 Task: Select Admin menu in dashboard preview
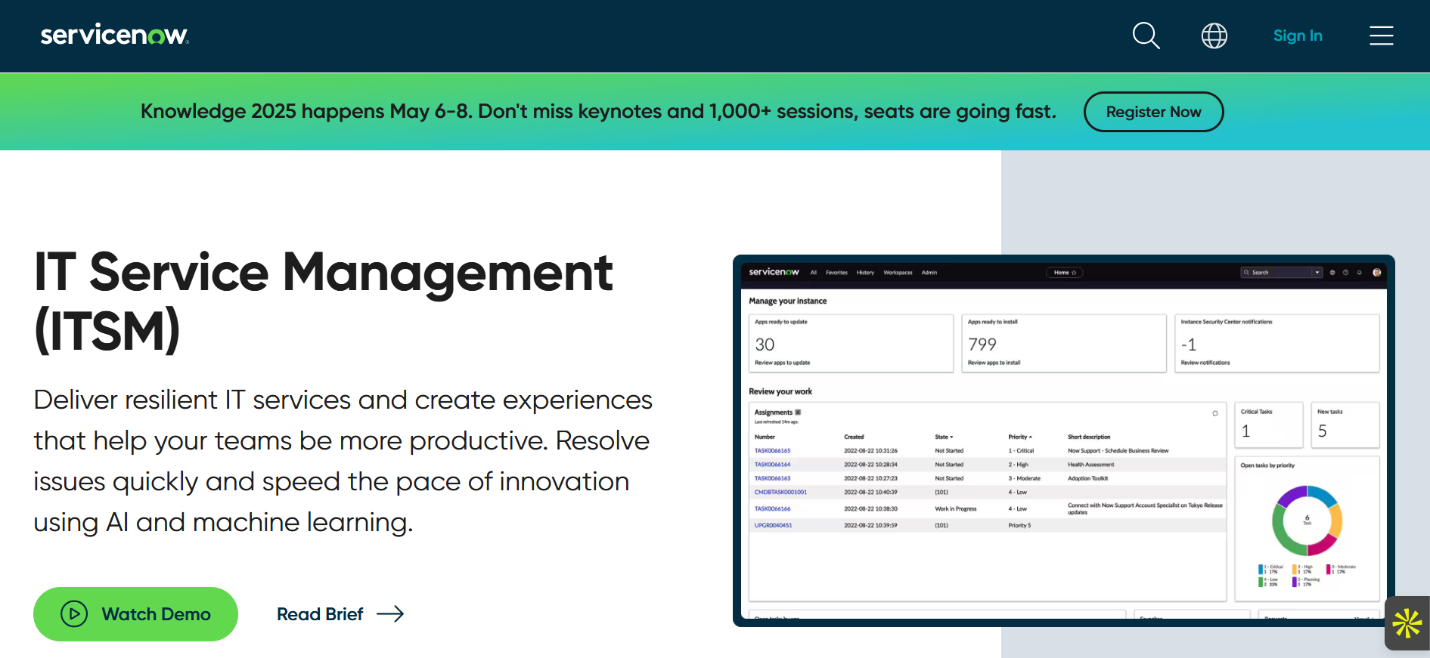pos(929,272)
